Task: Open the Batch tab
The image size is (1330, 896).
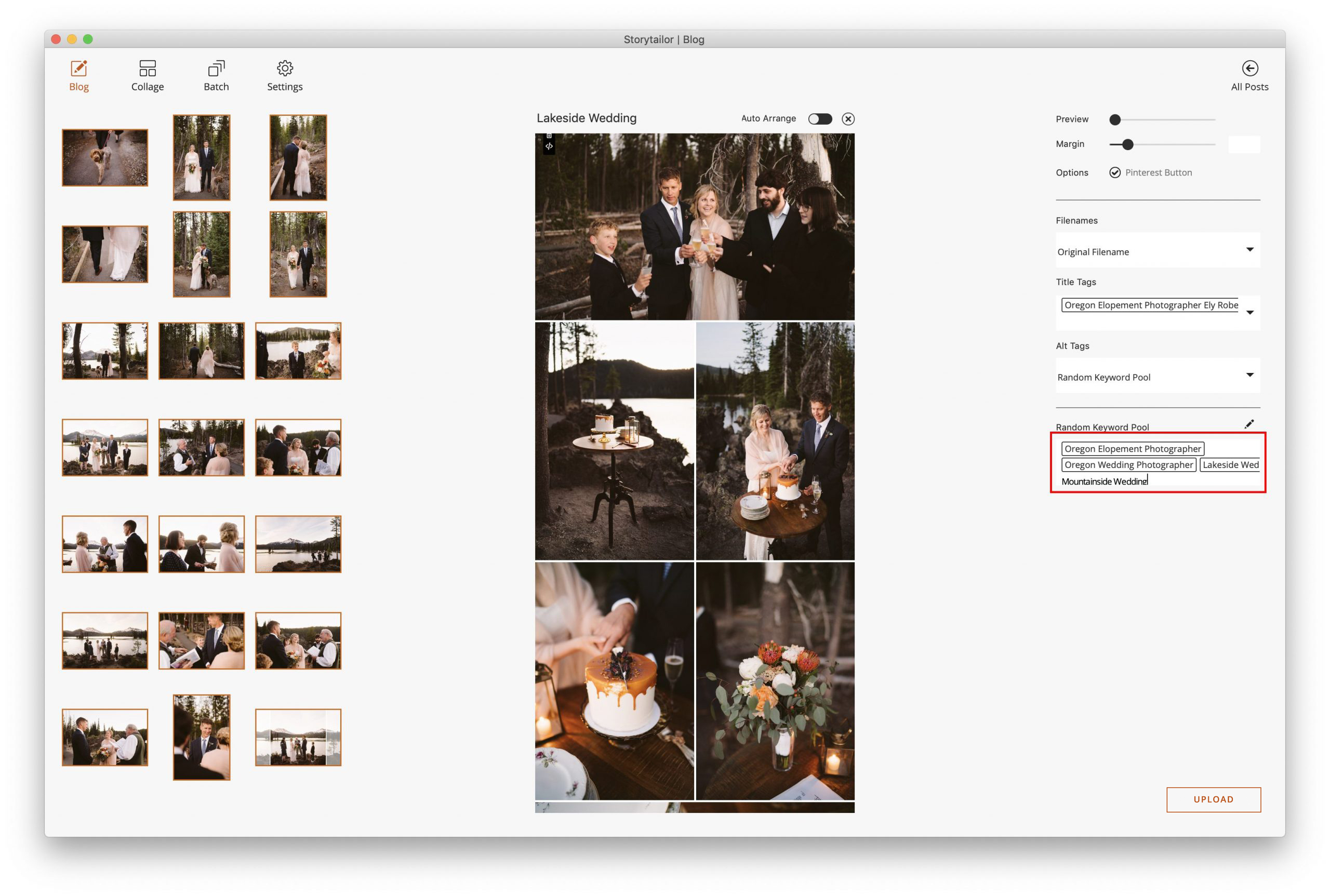Action: point(216,75)
